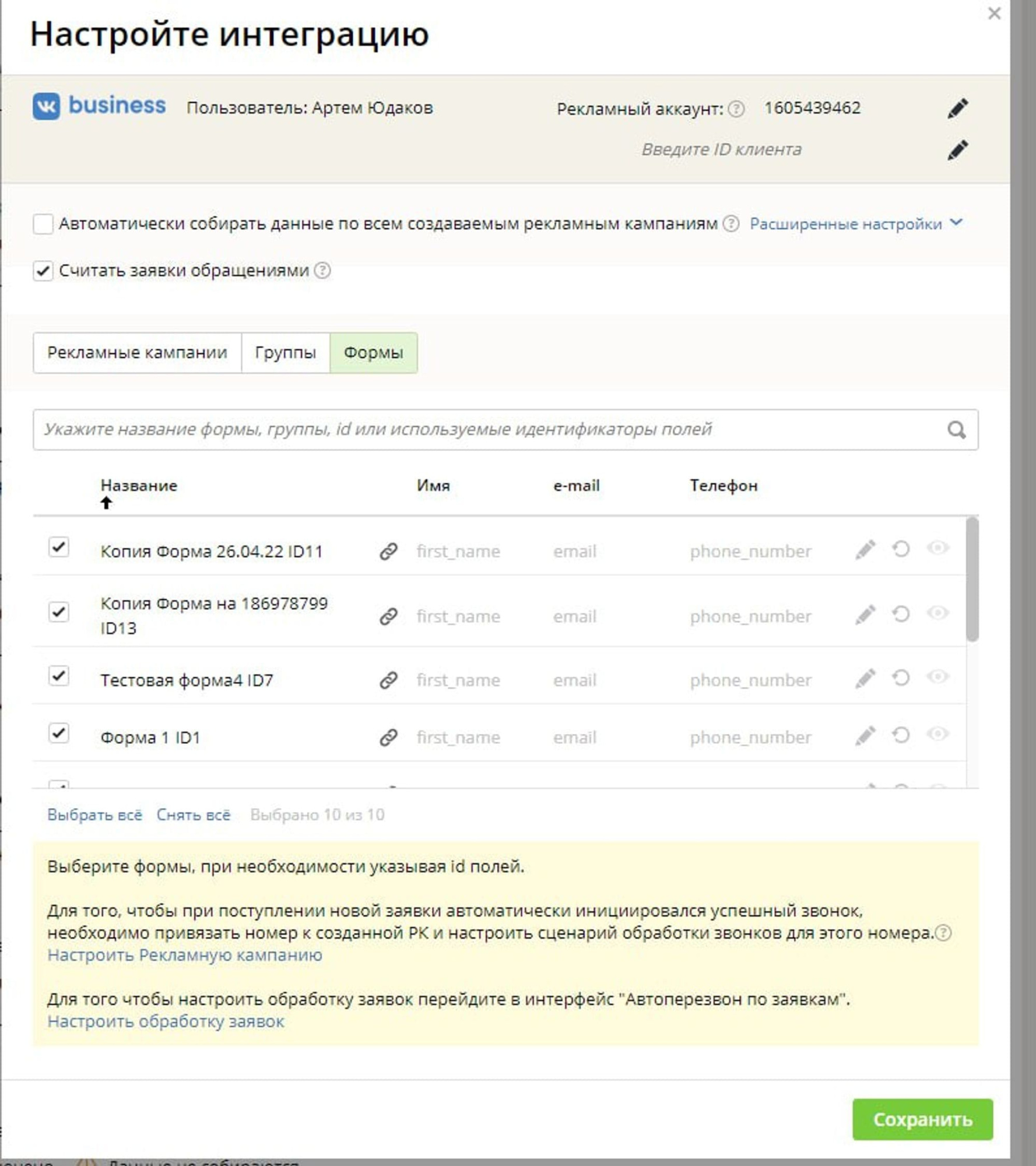Click the forms list vertical scrollbar
The width and height of the screenshot is (1036, 1166).
(972, 580)
